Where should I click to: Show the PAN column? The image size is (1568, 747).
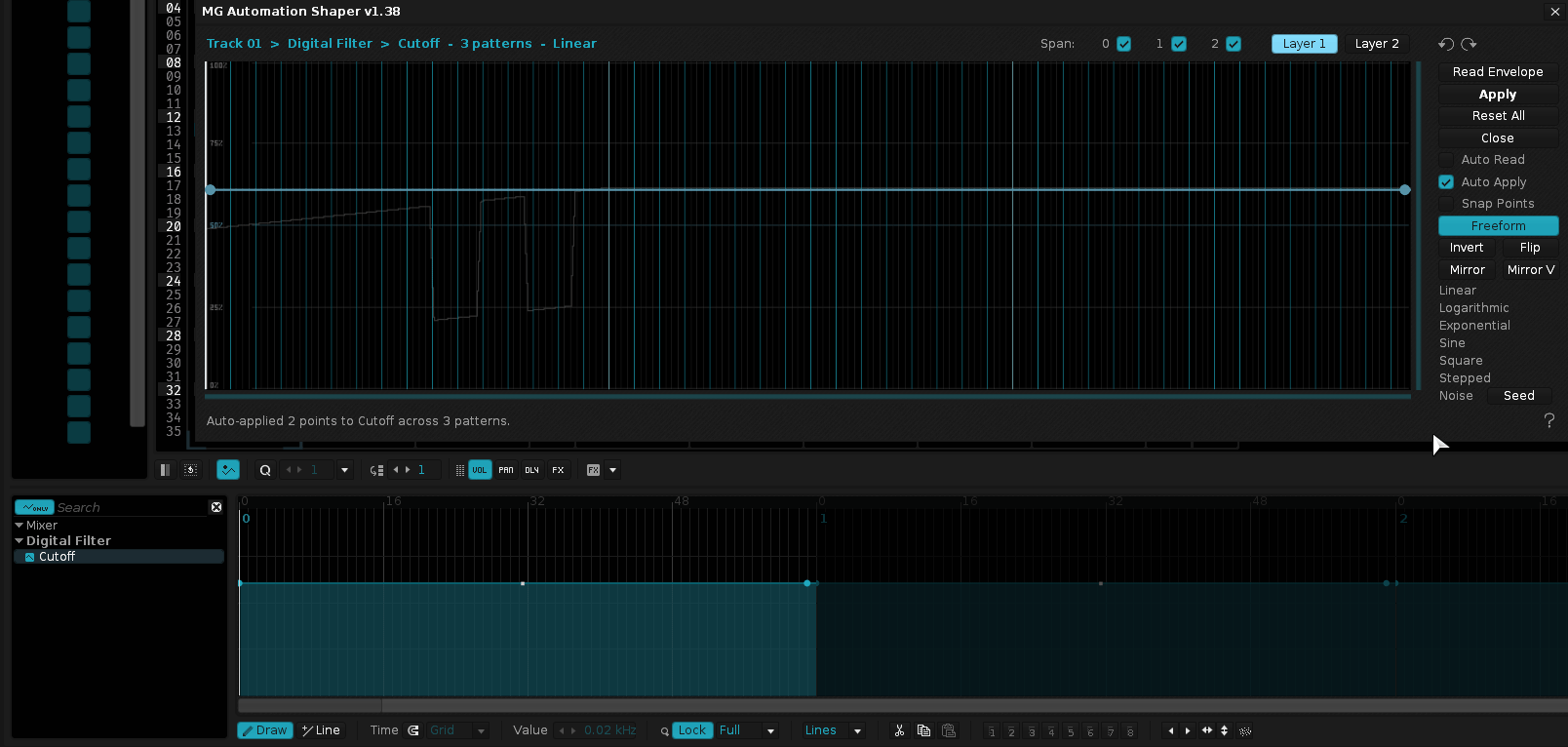(x=506, y=470)
